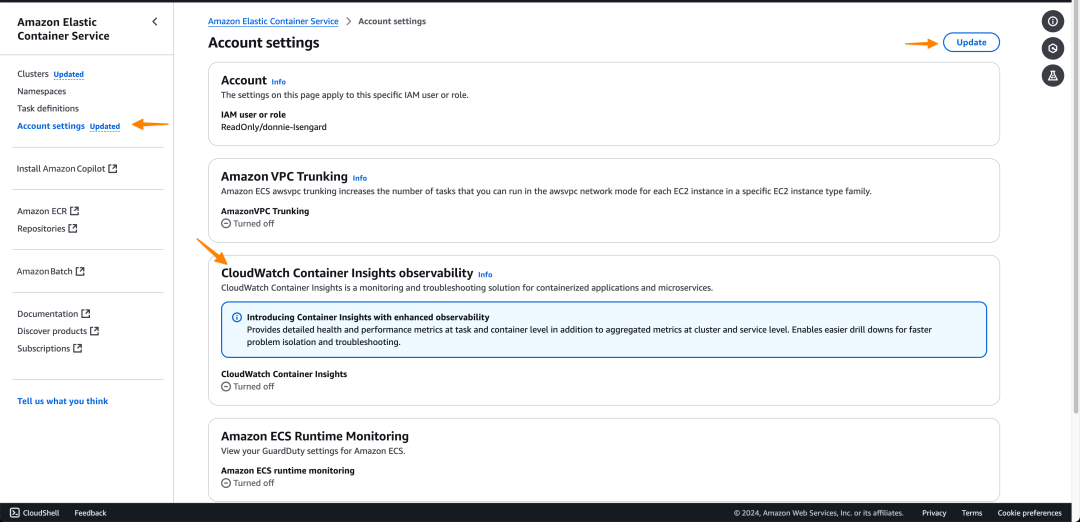This screenshot has width=1080, height=522.
Task: Click the IAM user or role label
Action: point(253,114)
